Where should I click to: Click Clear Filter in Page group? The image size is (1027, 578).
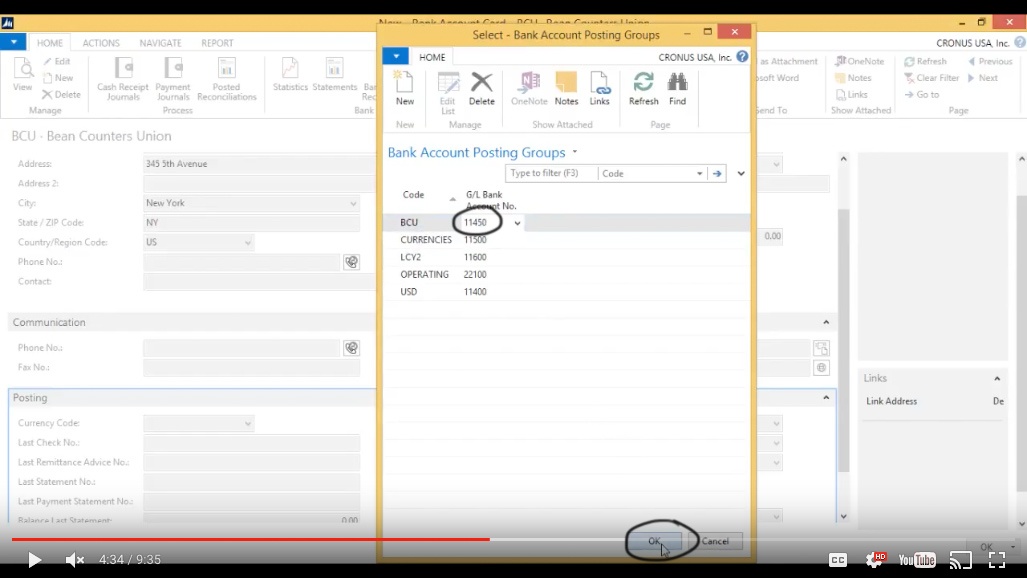[x=931, y=77]
